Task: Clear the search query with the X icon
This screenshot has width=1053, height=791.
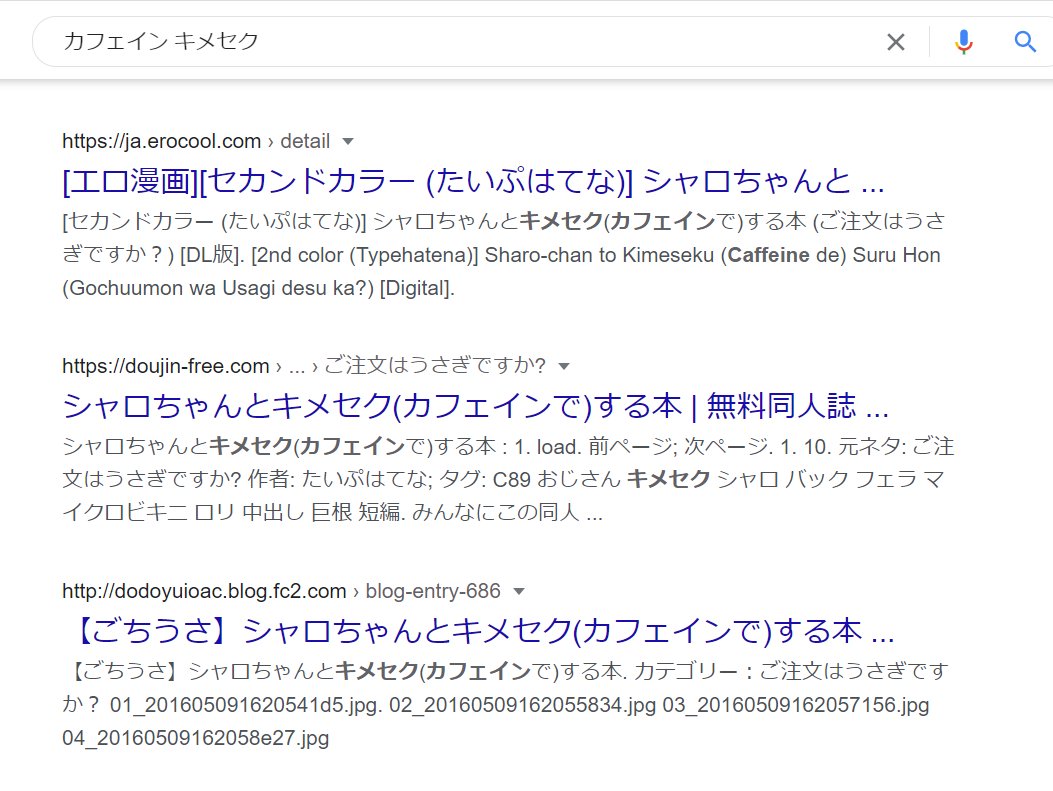Action: click(x=895, y=42)
